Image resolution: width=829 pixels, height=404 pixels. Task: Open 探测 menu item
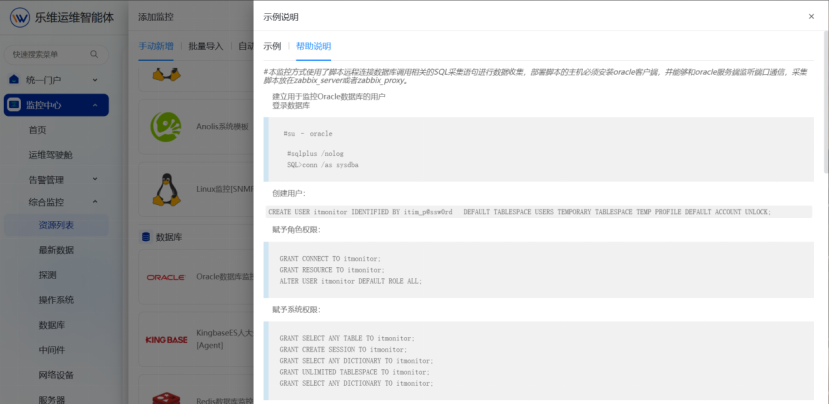click(47, 275)
